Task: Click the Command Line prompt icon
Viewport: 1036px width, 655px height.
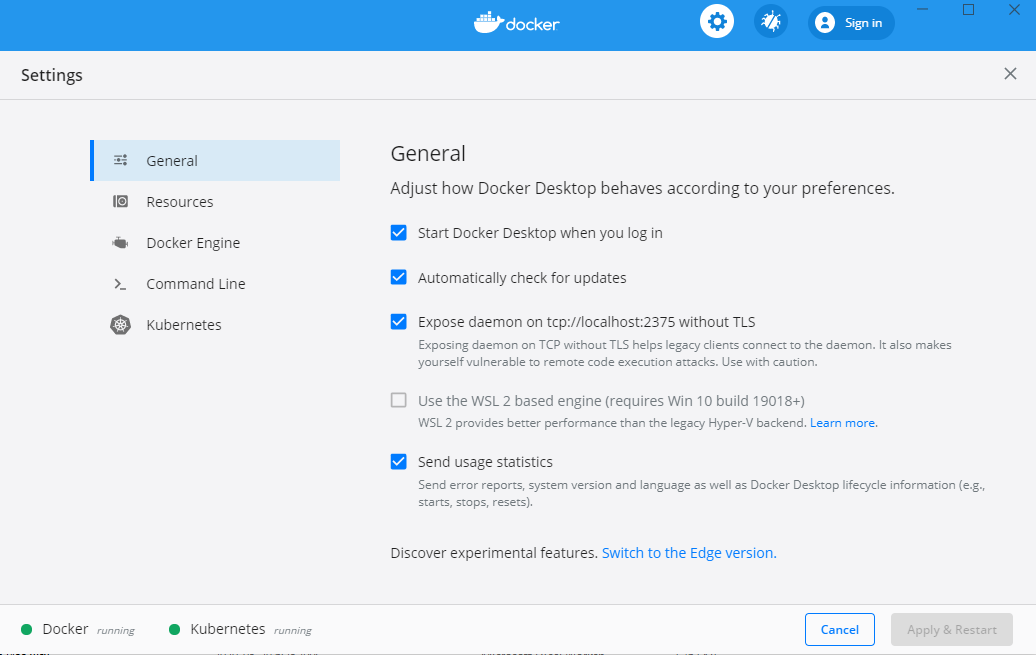Action: point(120,284)
